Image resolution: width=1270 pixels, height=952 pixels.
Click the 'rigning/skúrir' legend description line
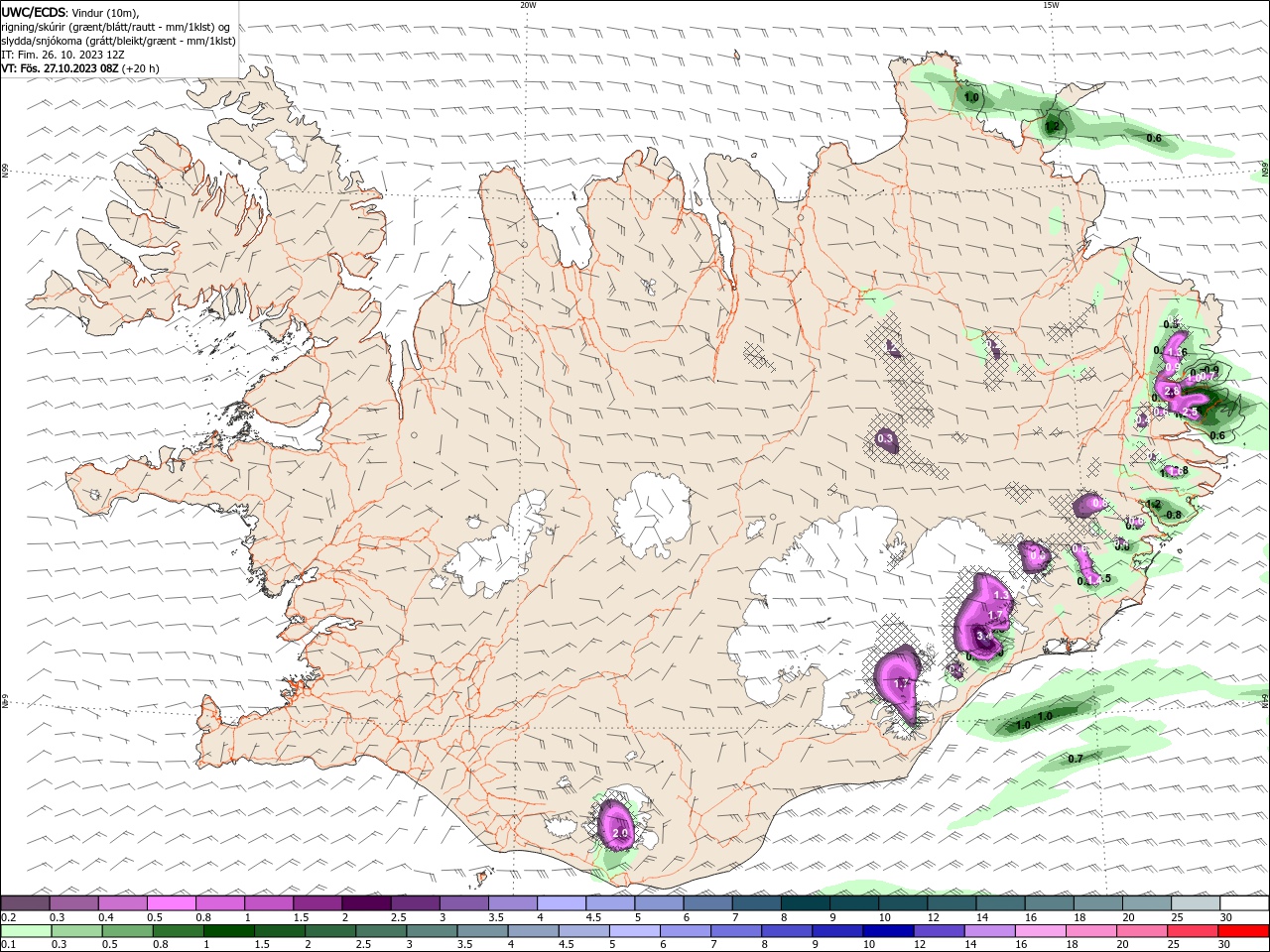[116, 27]
